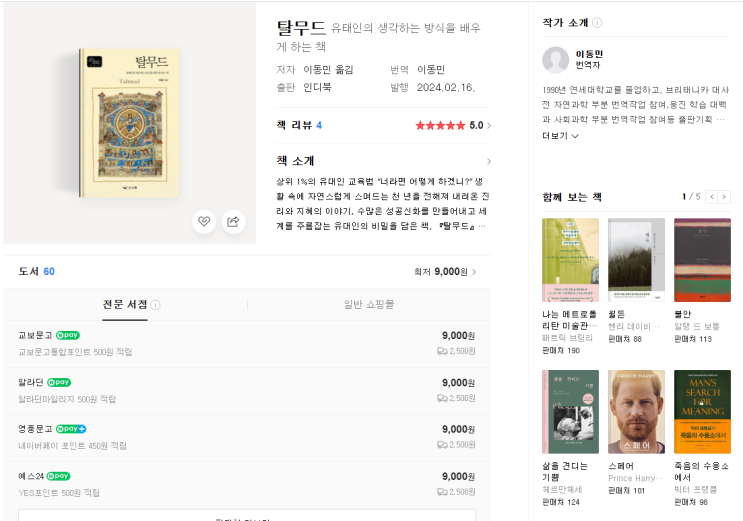Expand author bio with 더보기
This screenshot has width=743, height=521.
(x=561, y=136)
